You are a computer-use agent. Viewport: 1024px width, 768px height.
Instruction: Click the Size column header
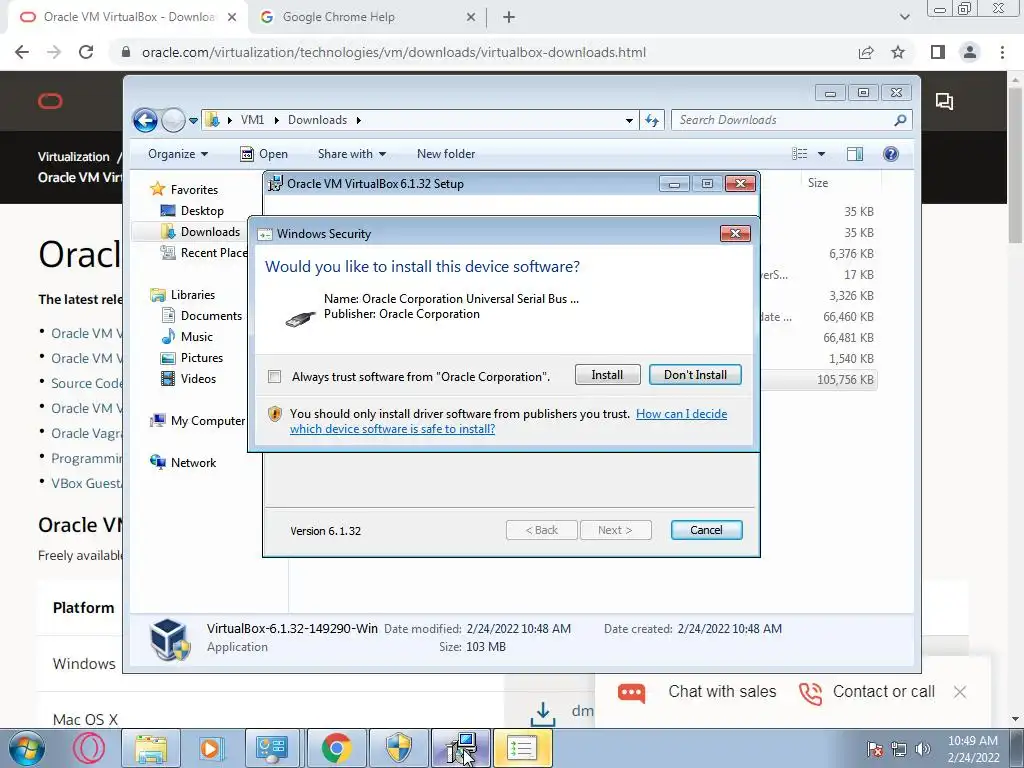point(818,183)
